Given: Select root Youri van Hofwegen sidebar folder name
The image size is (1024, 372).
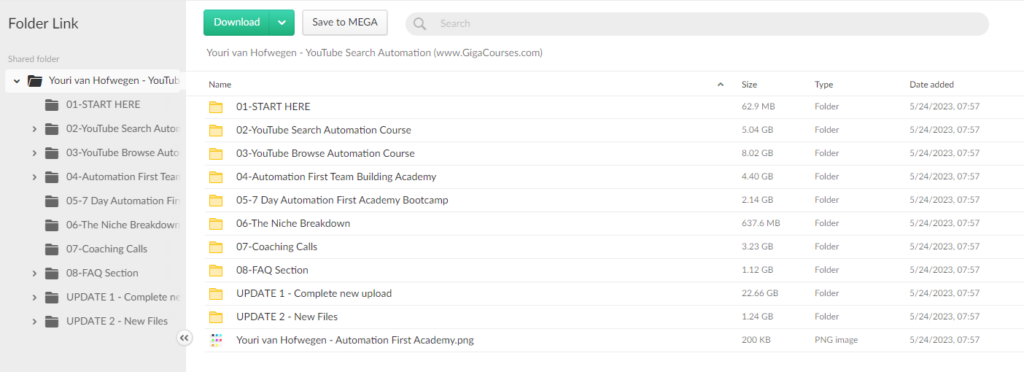Looking at the screenshot, I should 114,81.
